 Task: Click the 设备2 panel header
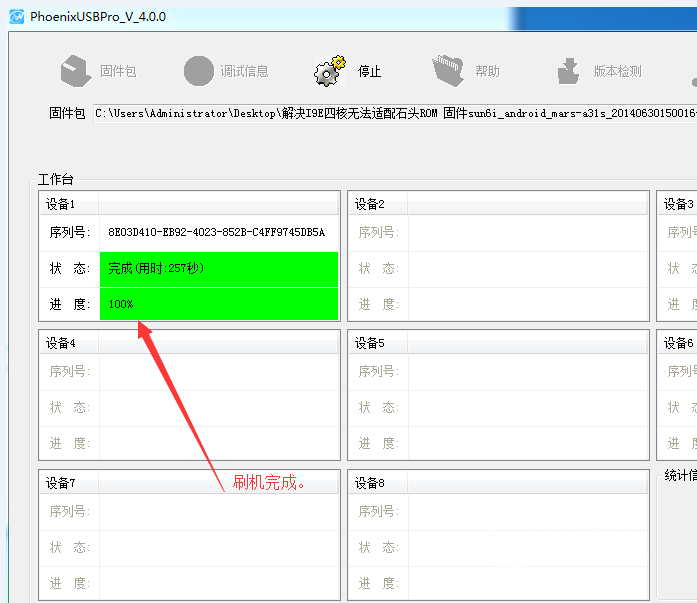(498, 204)
